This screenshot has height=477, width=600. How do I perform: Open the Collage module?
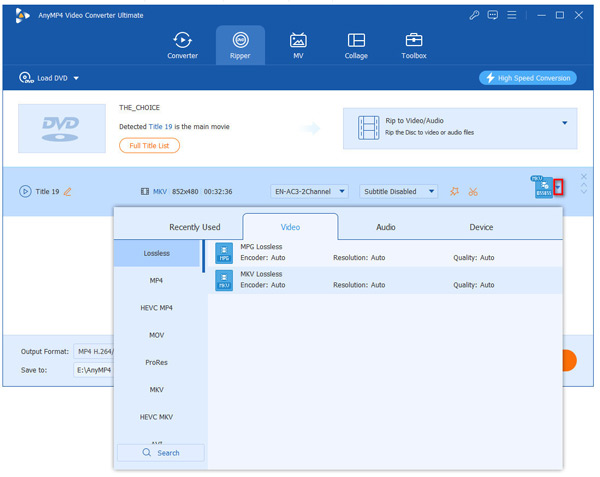point(356,44)
